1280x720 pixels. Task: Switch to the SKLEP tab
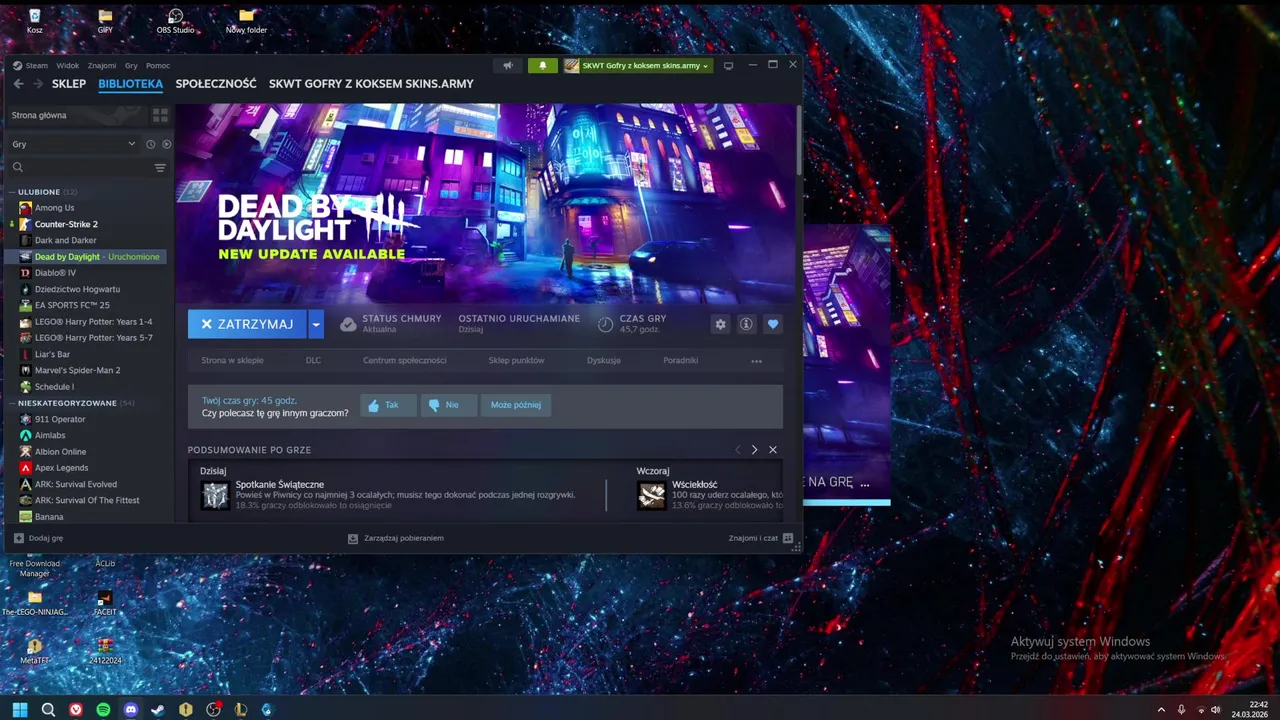[69, 84]
